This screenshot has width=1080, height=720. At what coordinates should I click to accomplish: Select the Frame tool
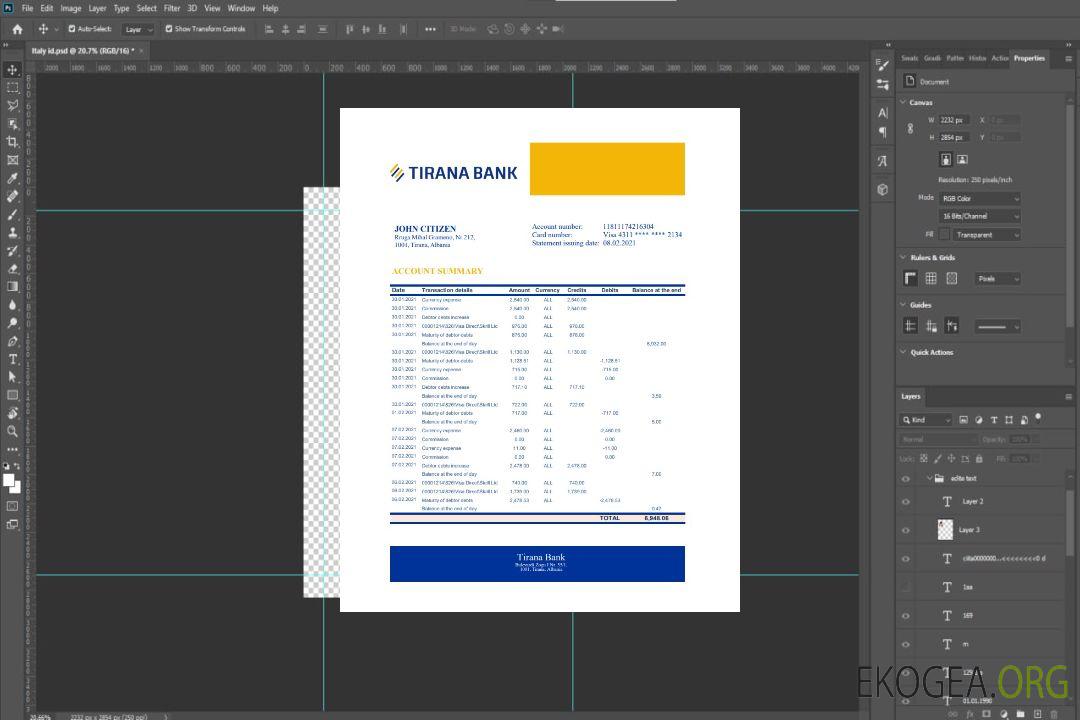pyautogui.click(x=12, y=160)
